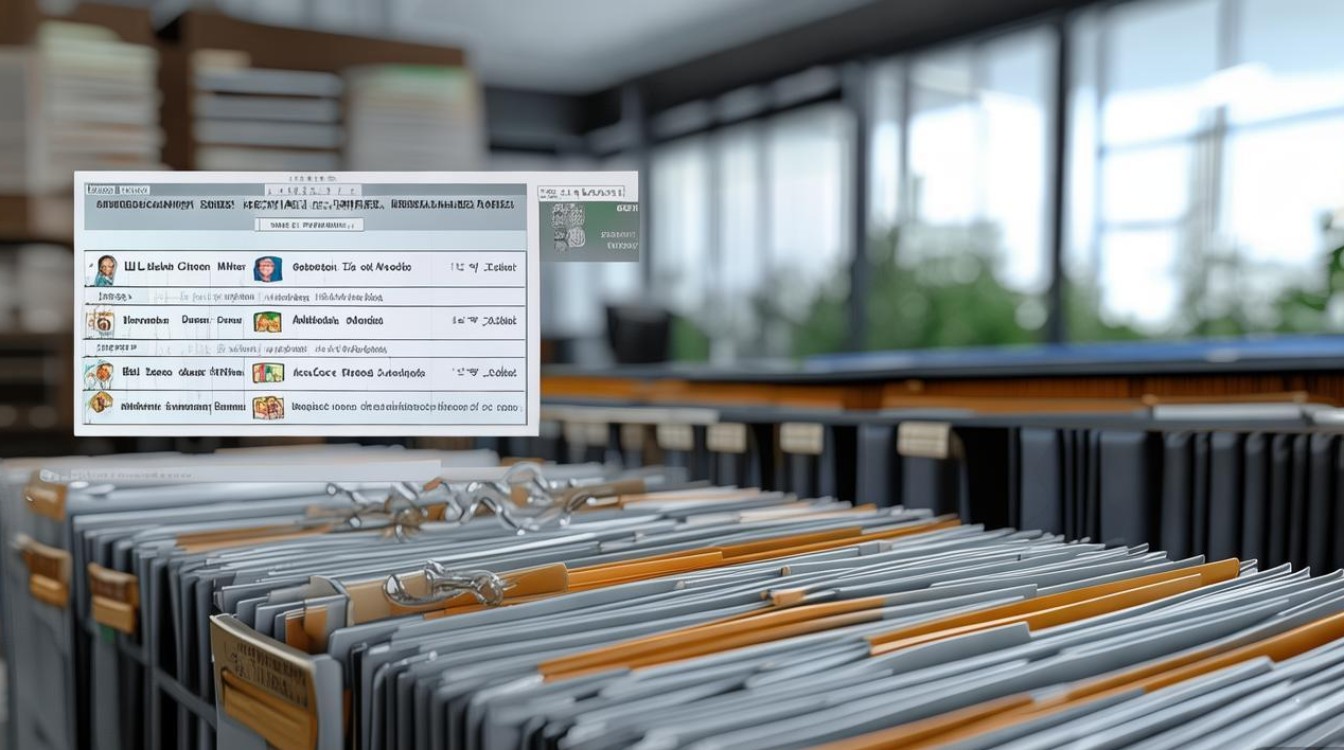1344x750 pixels.
Task: Select the red and green picture icon in third row
Action: (267, 373)
